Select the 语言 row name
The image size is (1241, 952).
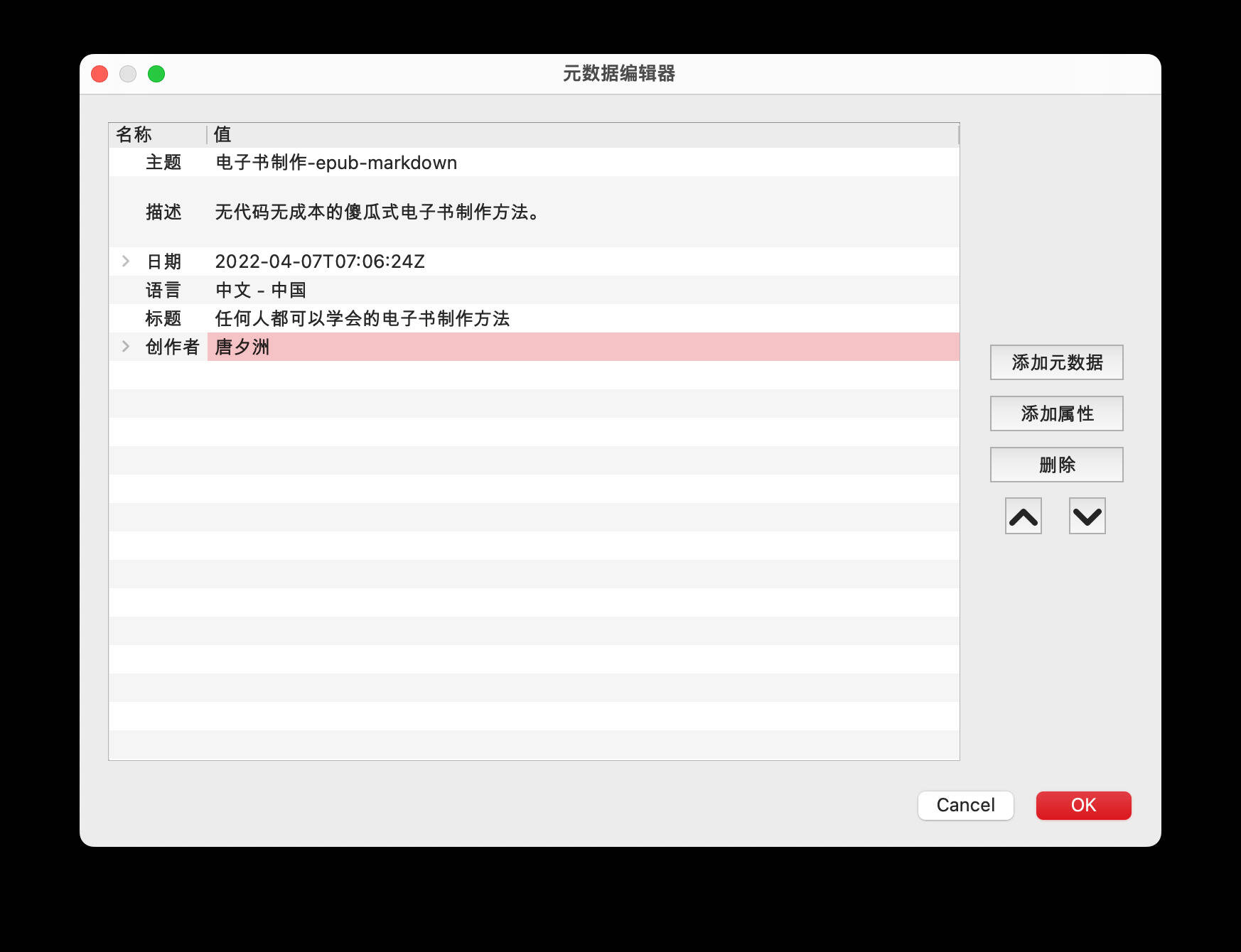[x=163, y=291]
